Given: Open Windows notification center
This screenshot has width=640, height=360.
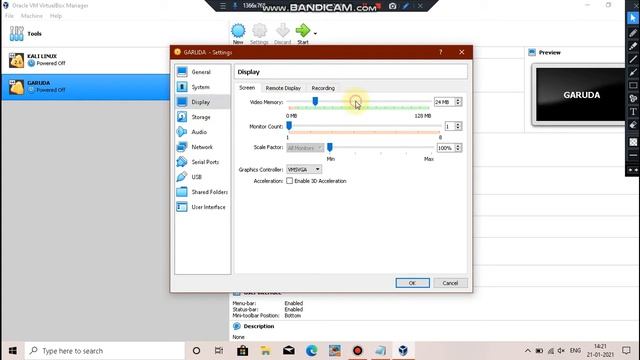Looking at the screenshot, I should coord(626,351).
